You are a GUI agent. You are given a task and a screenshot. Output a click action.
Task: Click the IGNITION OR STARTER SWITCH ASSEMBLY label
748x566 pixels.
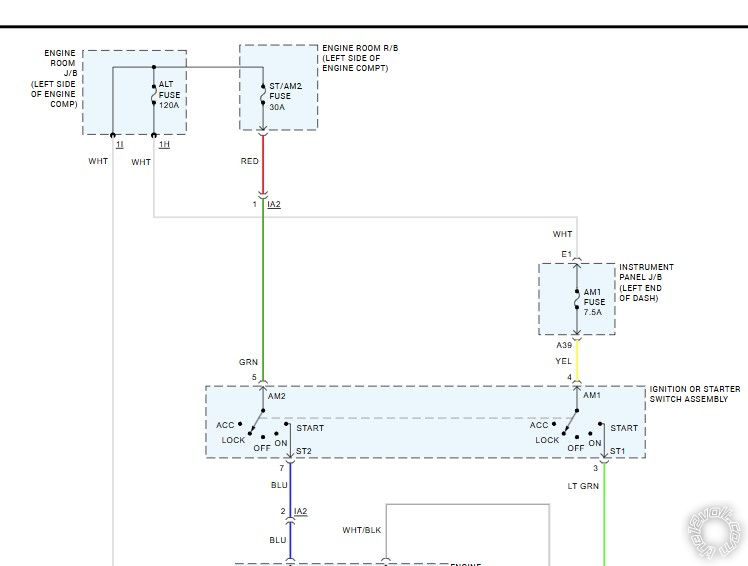coord(695,394)
